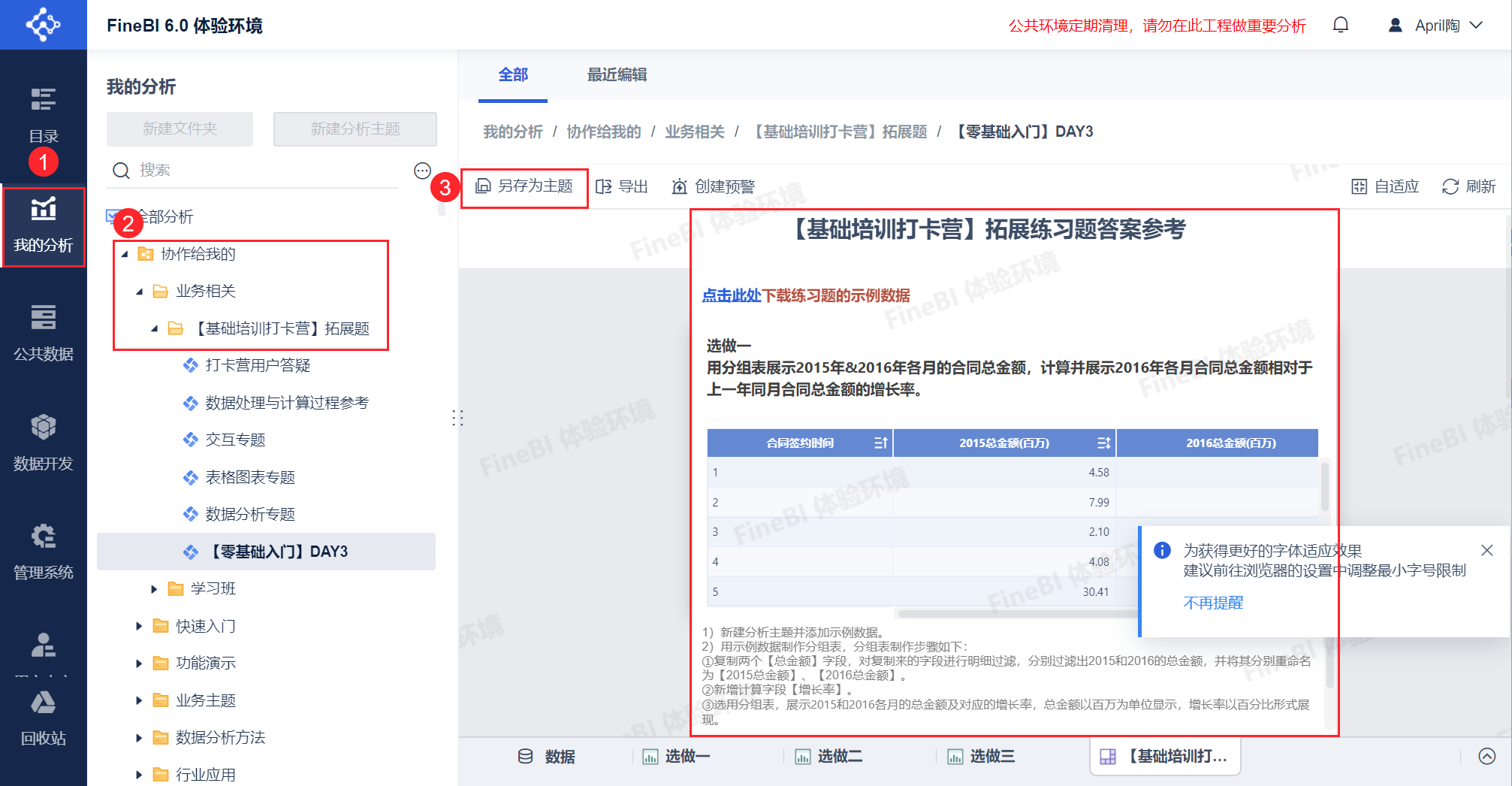Click 协作给我的 in the breadcrumb
The width and height of the screenshot is (1512, 786).
[604, 132]
